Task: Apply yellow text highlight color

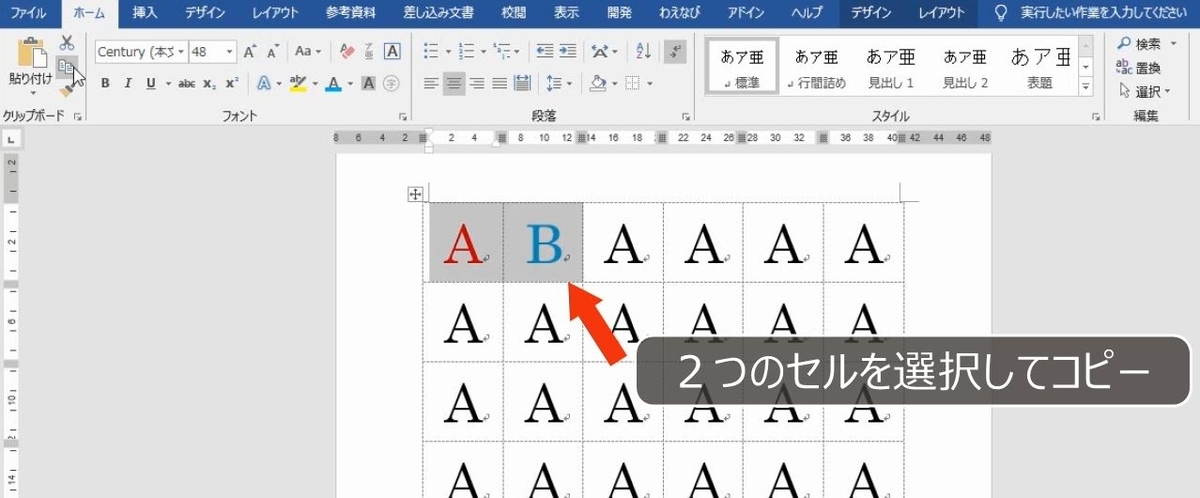Action: click(297, 84)
